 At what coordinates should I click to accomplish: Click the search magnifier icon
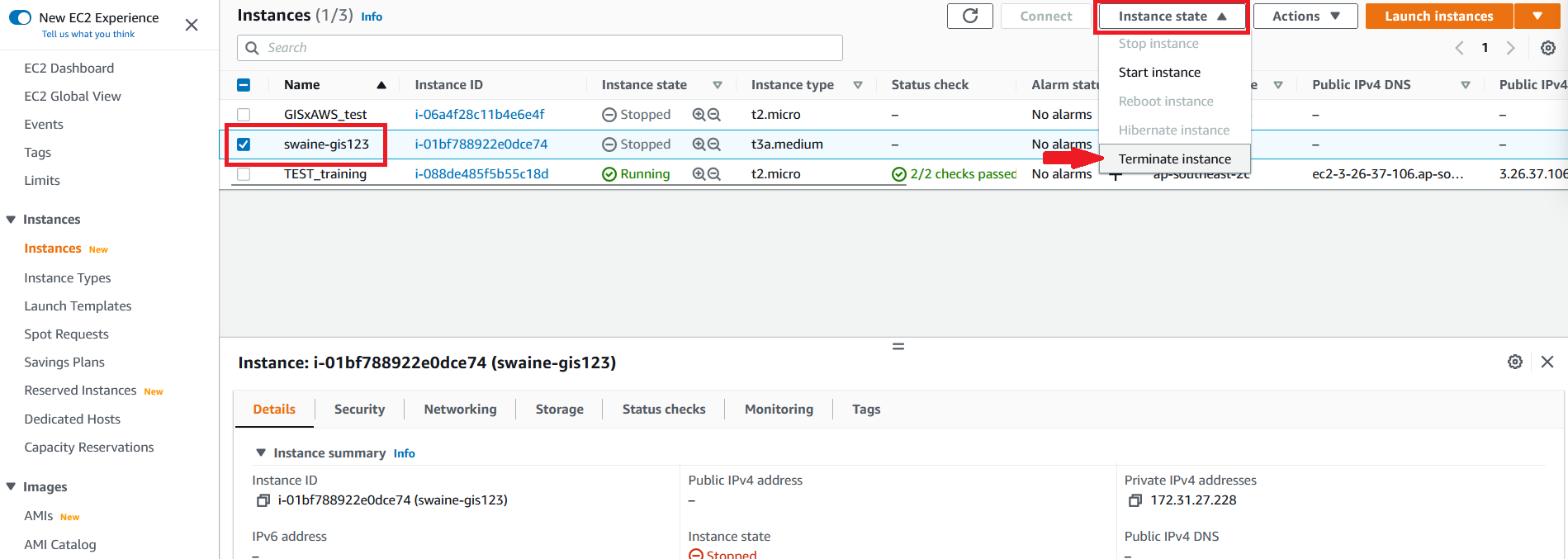(253, 48)
